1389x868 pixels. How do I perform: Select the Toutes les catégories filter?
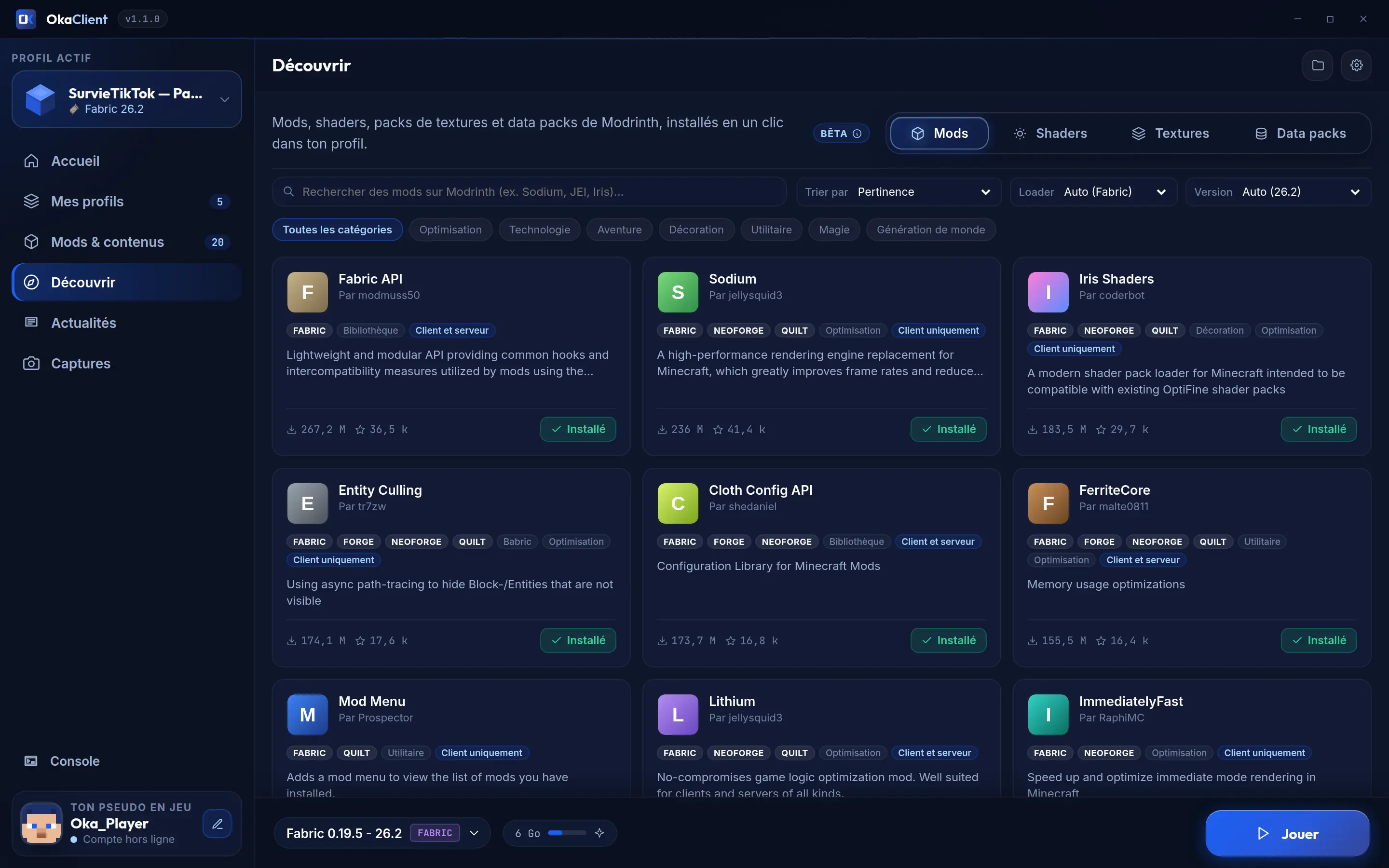(x=338, y=230)
